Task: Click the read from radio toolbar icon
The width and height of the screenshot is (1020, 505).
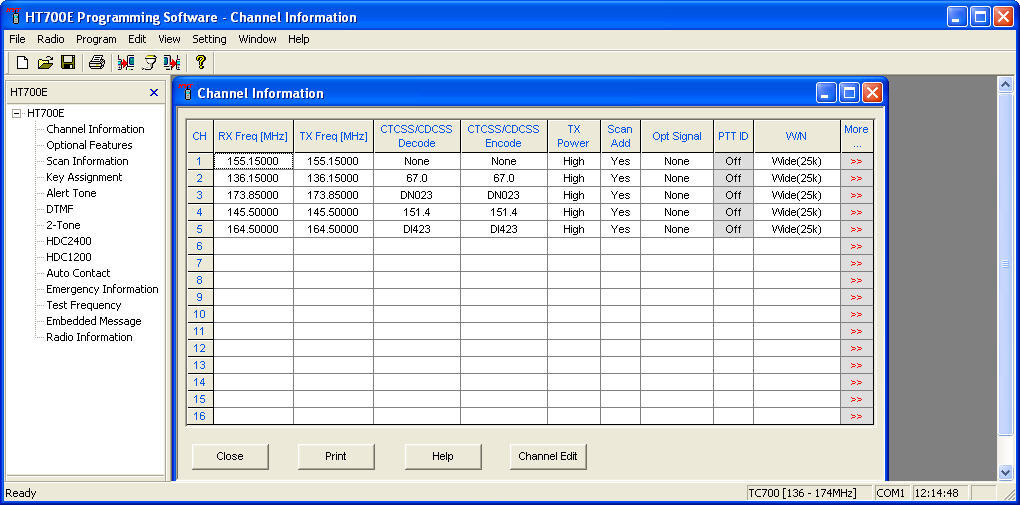Action: click(126, 62)
